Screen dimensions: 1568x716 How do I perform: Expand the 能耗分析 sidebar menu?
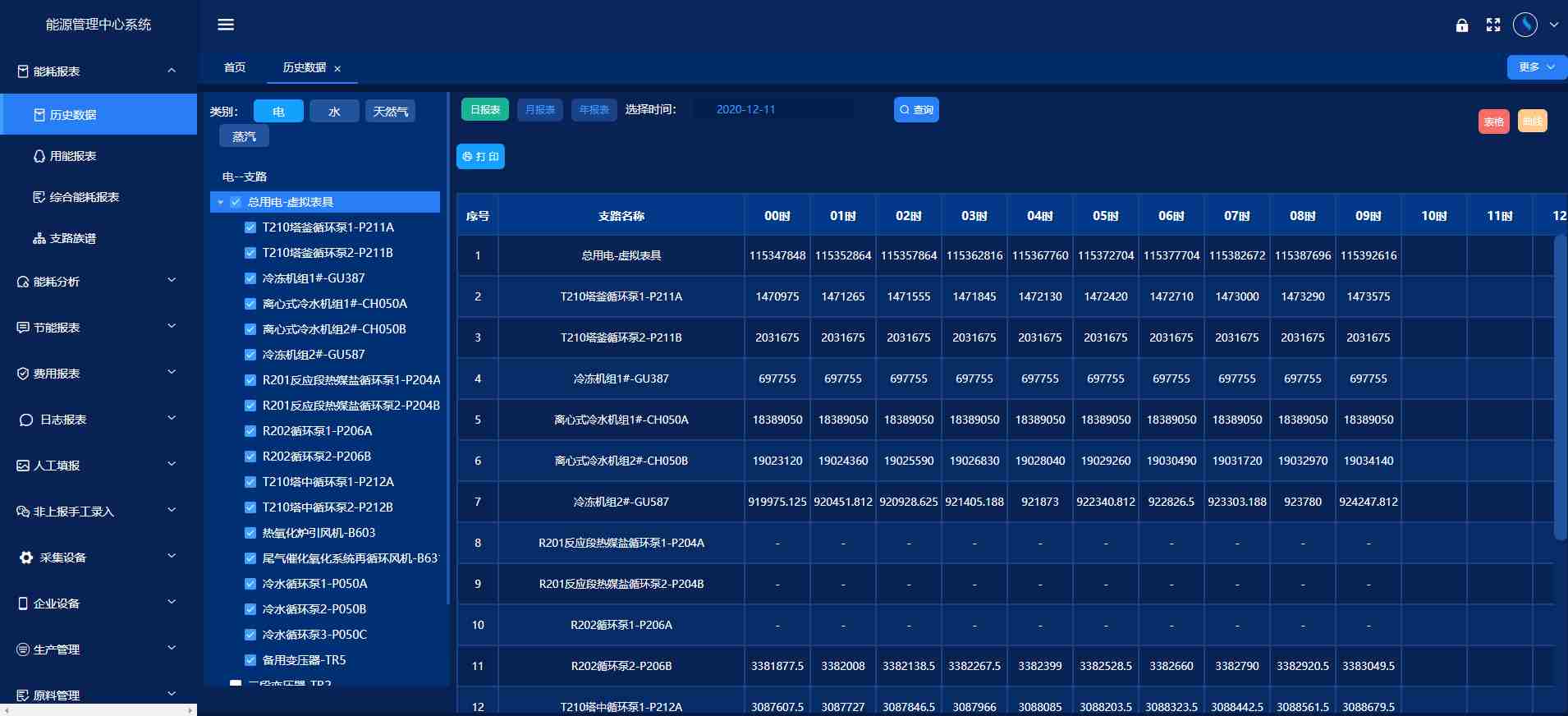point(99,282)
